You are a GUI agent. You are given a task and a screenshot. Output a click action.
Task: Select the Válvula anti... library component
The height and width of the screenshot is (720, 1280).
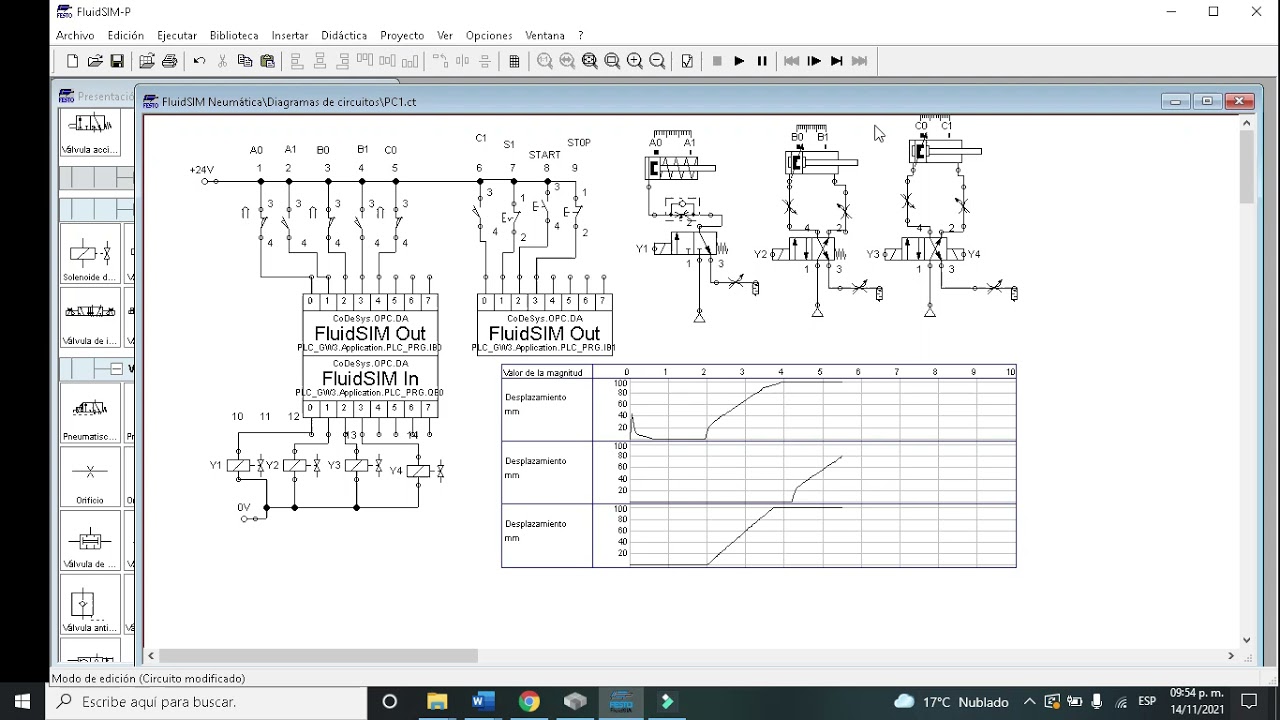click(x=90, y=604)
